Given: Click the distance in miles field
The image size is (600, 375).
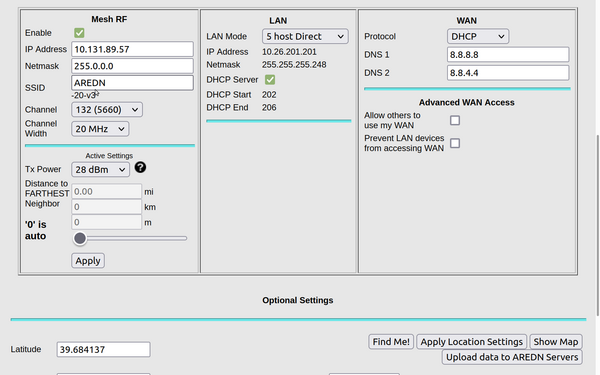Looking at the screenshot, I should 106,192.
